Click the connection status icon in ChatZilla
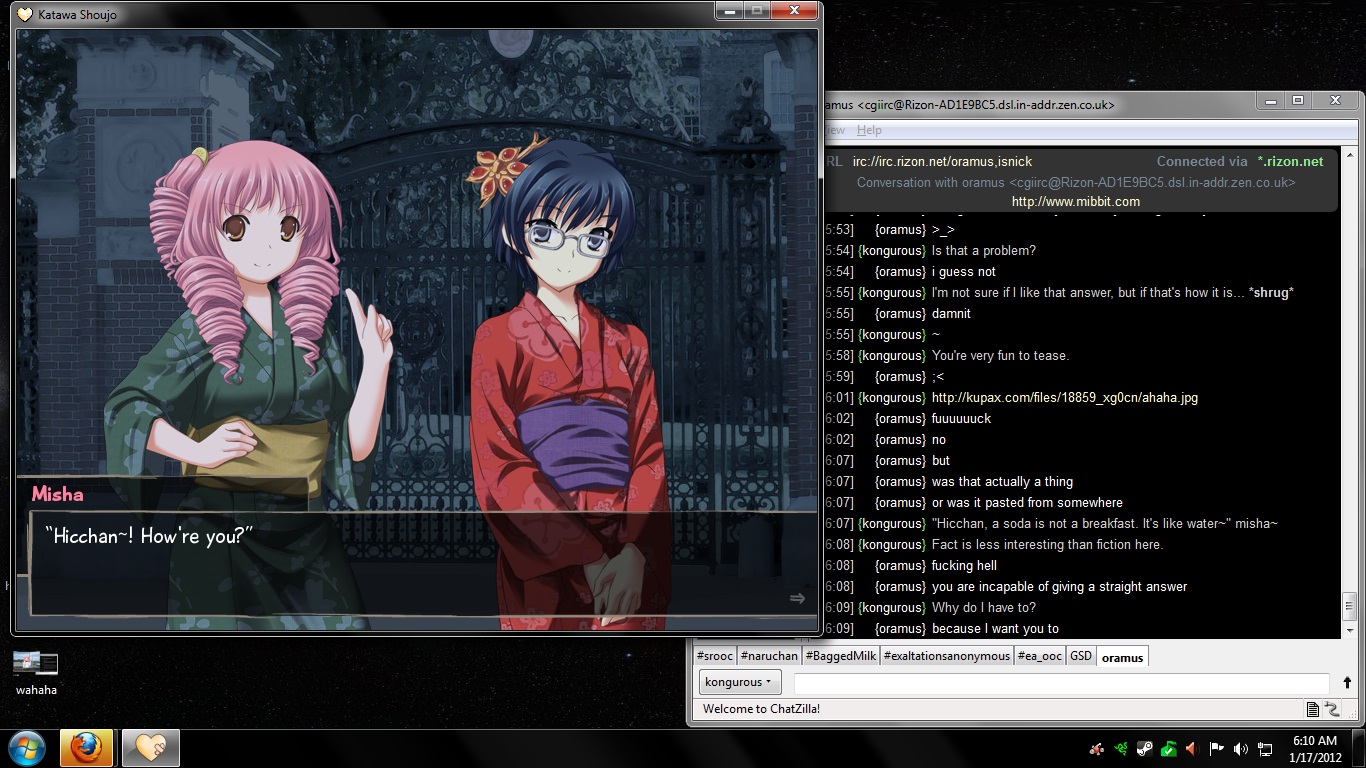Viewport: 1366px width, 768px height. pyautogui.click(x=1332, y=709)
